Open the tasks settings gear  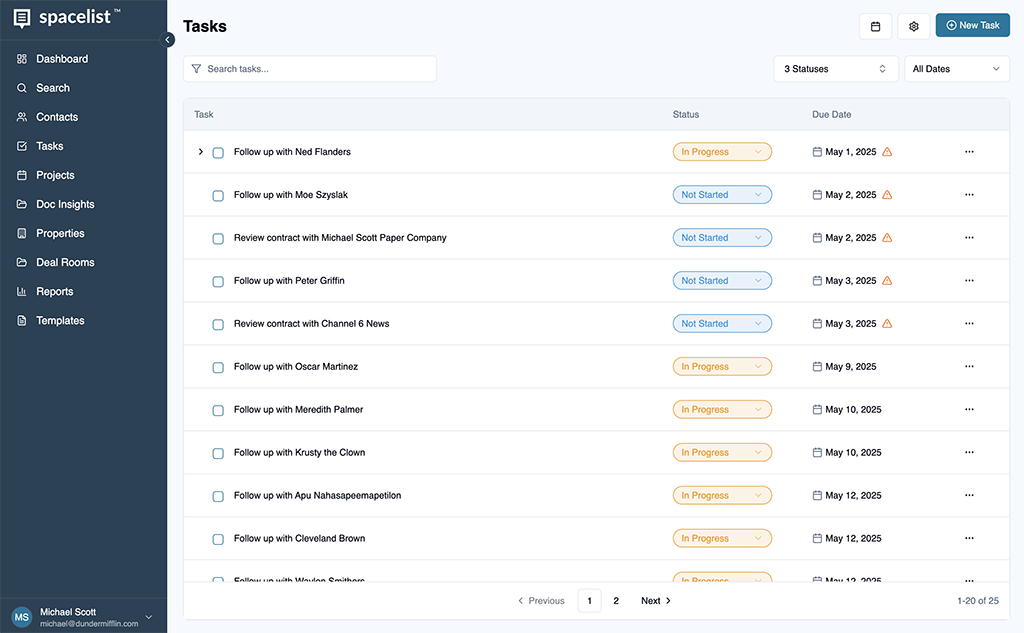coord(913,26)
